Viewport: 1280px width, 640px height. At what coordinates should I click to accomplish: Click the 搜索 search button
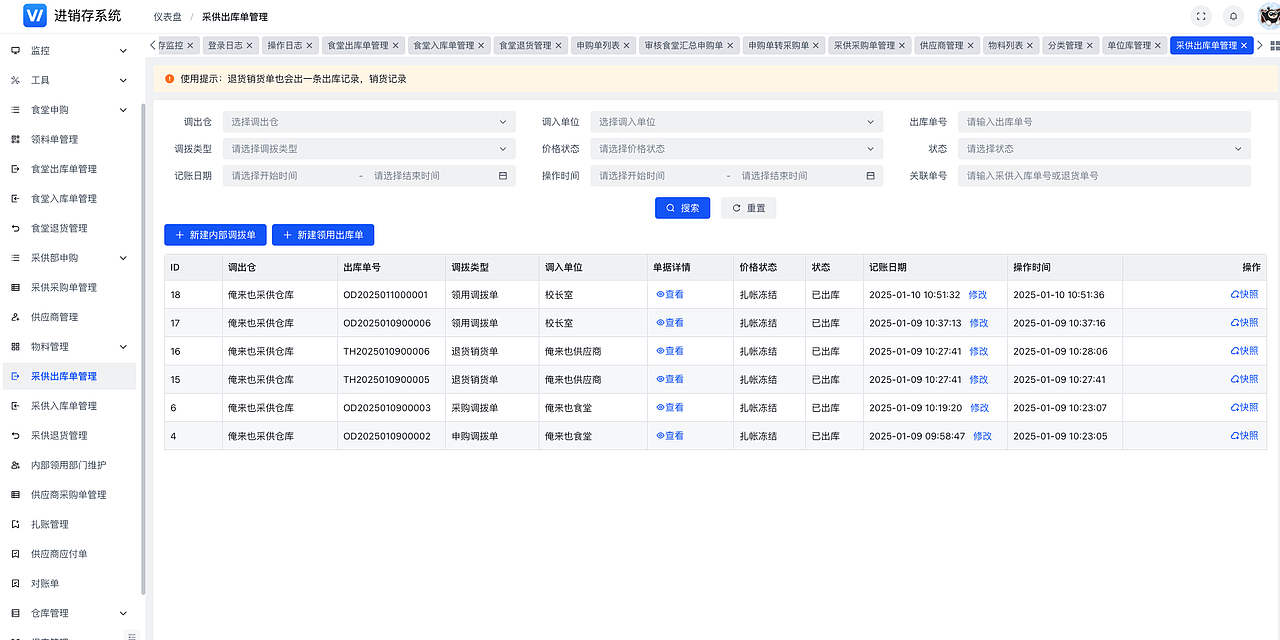pyautogui.click(x=682, y=207)
